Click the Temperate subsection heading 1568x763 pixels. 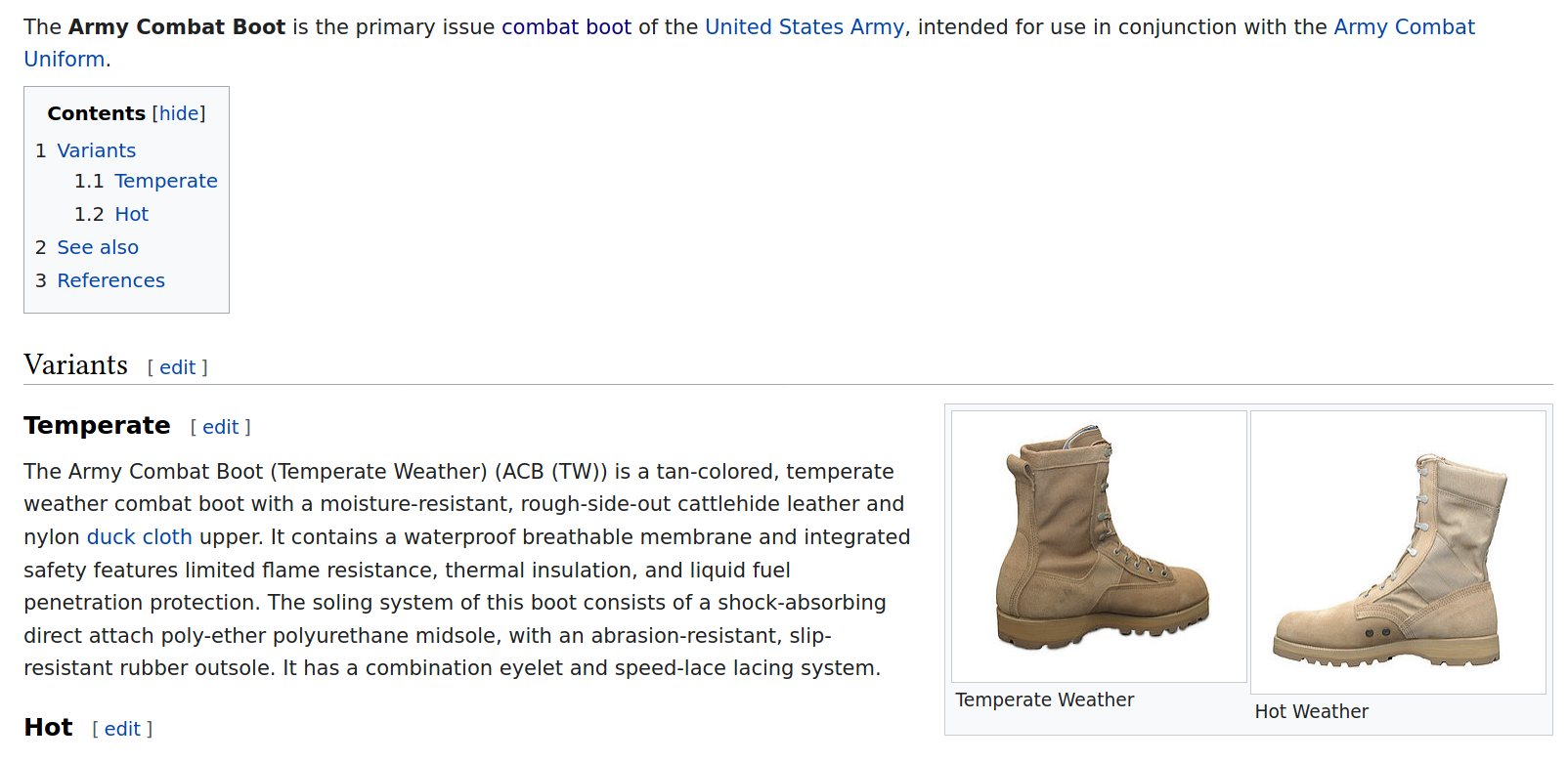97,426
